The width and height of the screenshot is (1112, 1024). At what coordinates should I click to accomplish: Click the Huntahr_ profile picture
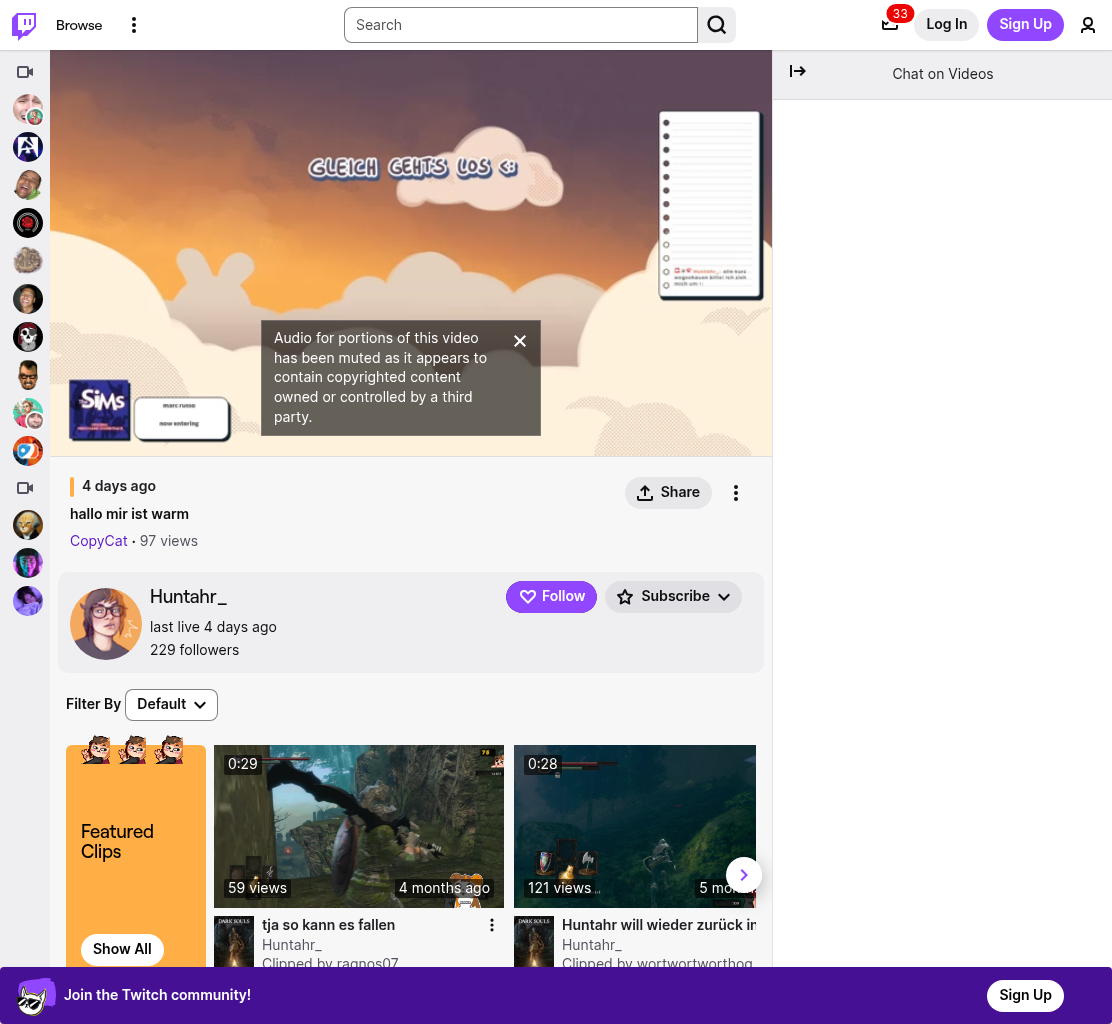pos(106,623)
